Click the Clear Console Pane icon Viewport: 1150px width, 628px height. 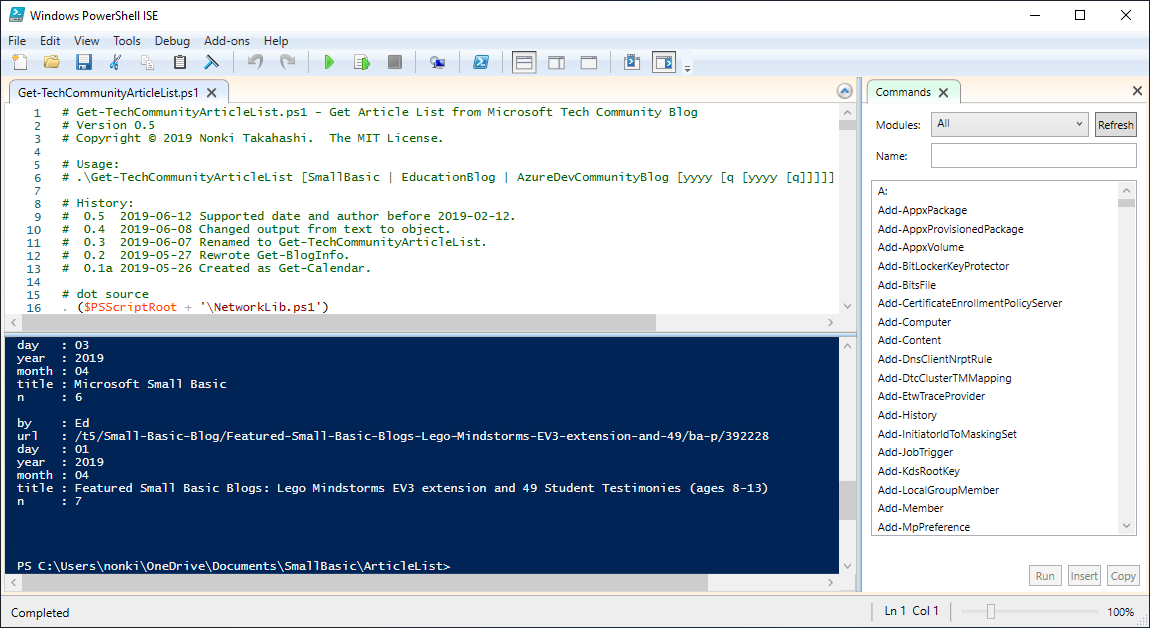pos(211,61)
